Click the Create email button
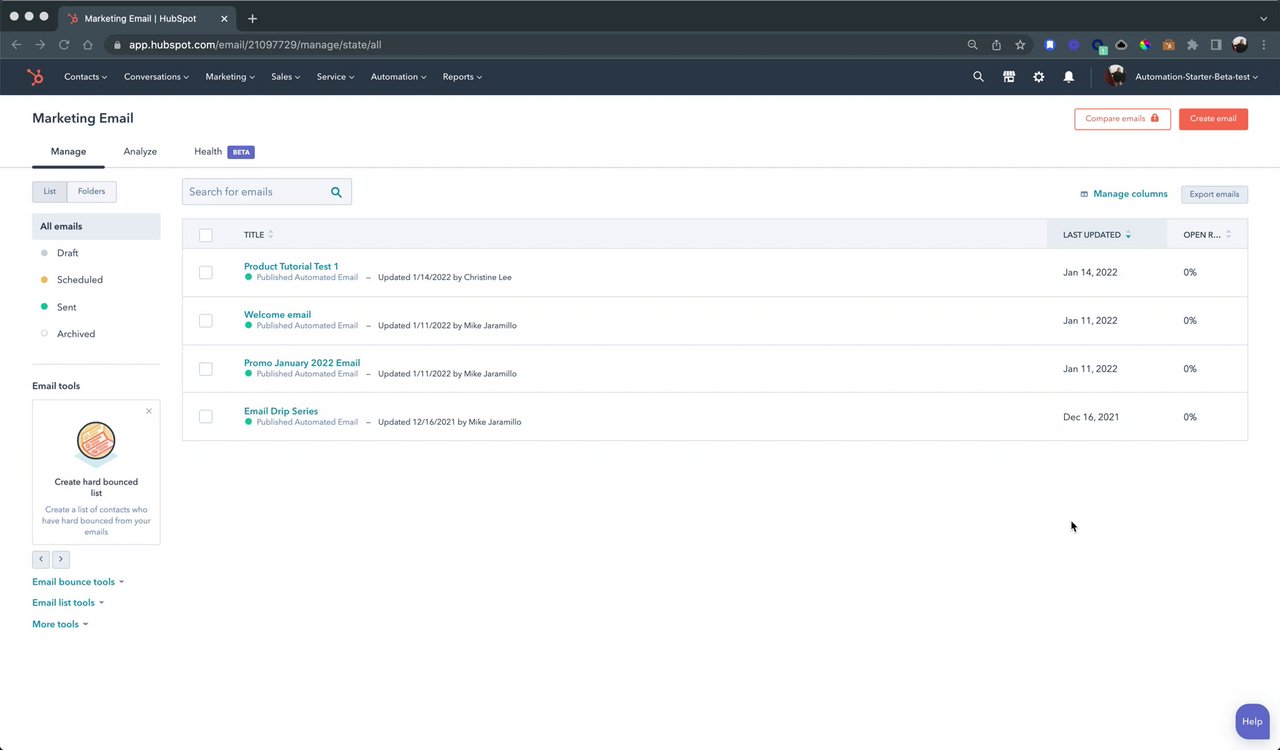This screenshot has width=1280, height=750. [1213, 119]
